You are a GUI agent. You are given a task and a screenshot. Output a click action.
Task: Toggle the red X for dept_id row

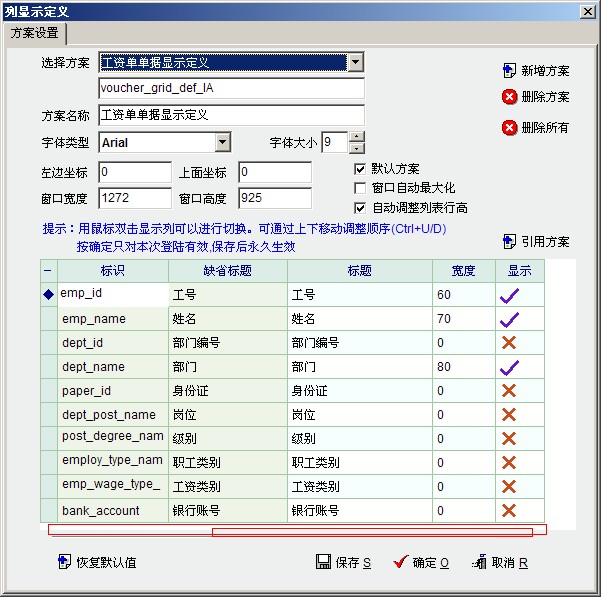pyautogui.click(x=509, y=343)
